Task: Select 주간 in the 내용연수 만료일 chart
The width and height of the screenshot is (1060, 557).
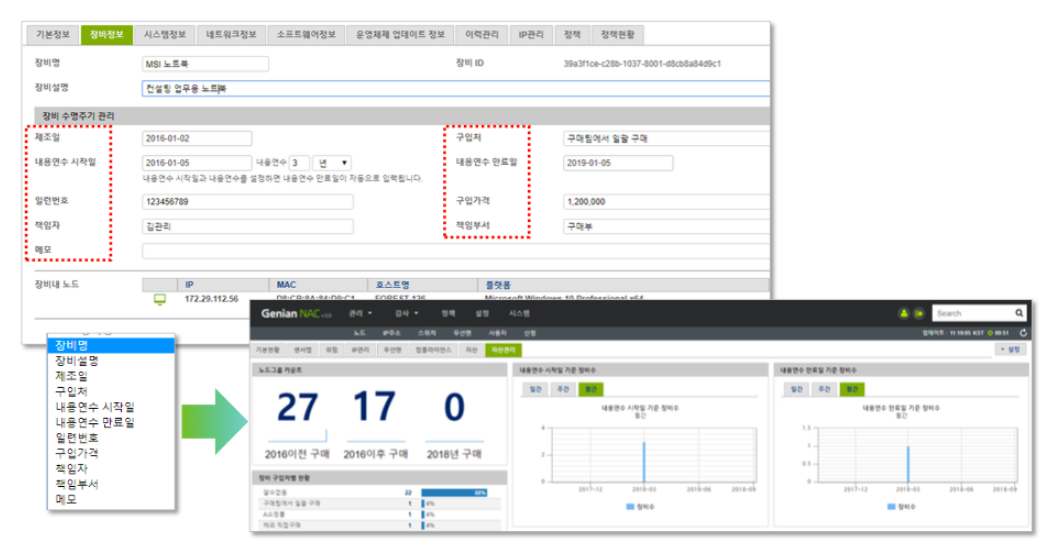Action: (x=824, y=389)
